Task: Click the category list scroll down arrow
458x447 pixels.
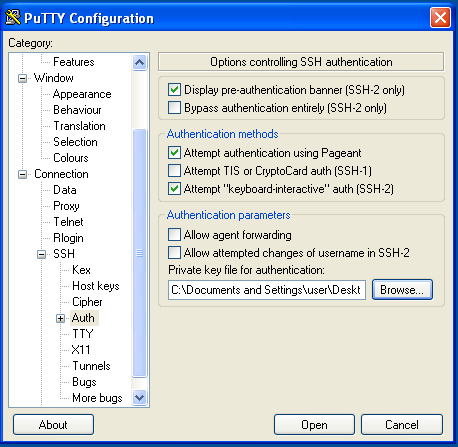Action: pos(139,397)
